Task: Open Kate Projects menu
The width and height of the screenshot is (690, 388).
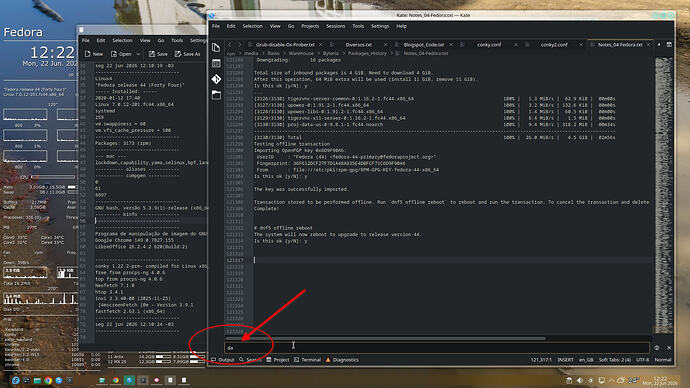Action: (310, 26)
